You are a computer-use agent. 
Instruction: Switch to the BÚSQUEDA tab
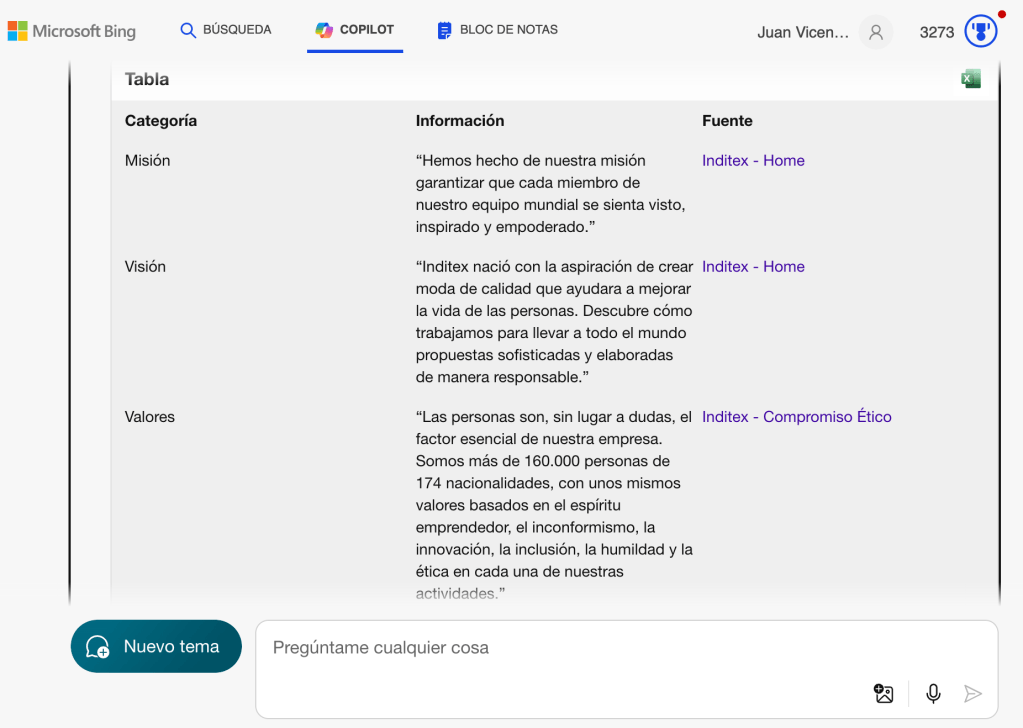coord(226,30)
